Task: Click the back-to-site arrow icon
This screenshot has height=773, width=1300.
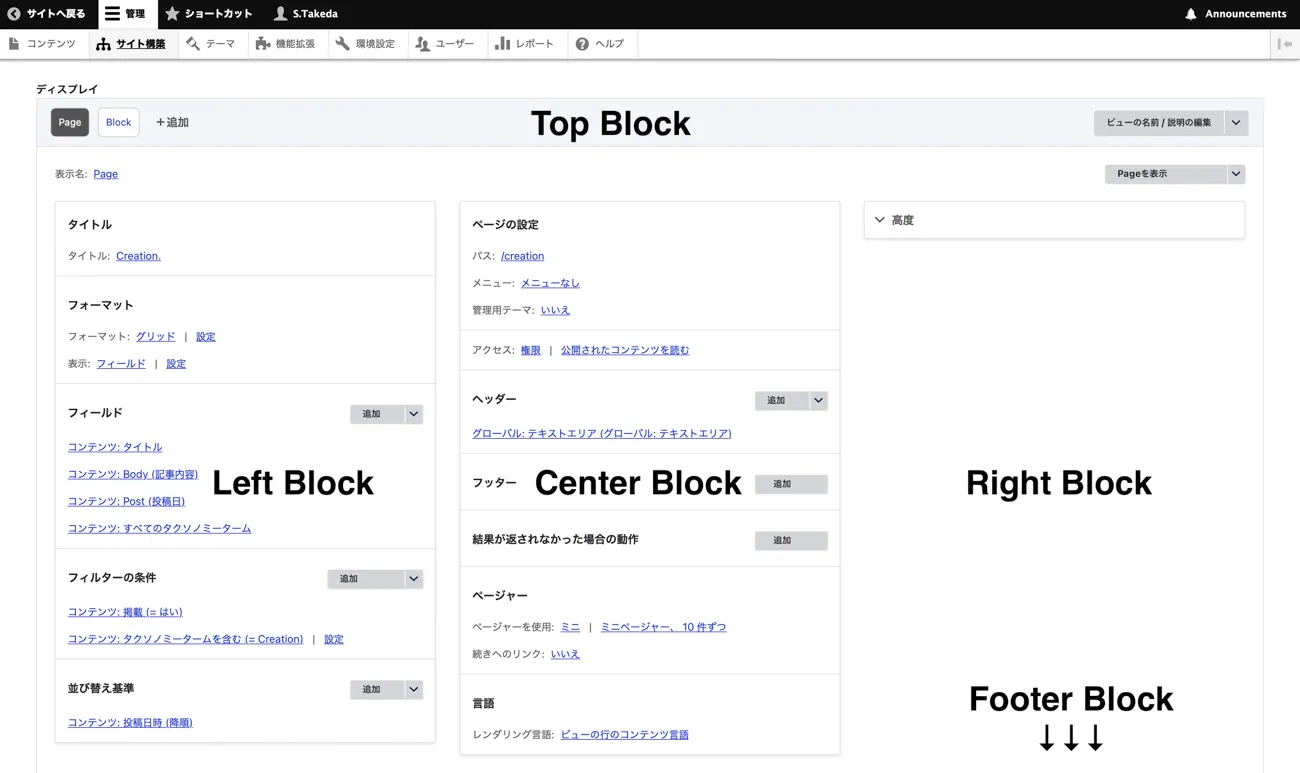Action: pos(14,14)
